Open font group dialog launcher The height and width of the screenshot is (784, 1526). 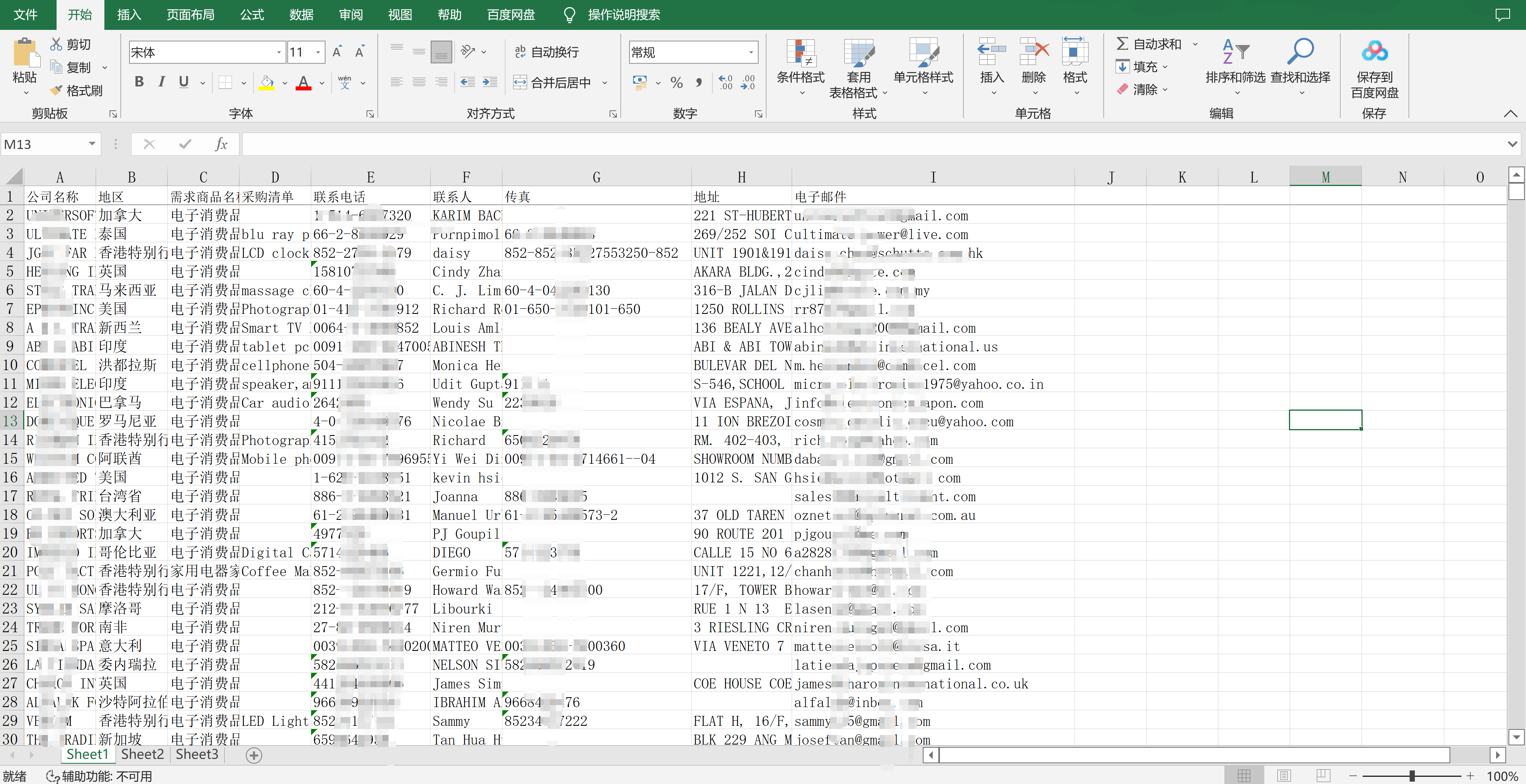coord(370,114)
